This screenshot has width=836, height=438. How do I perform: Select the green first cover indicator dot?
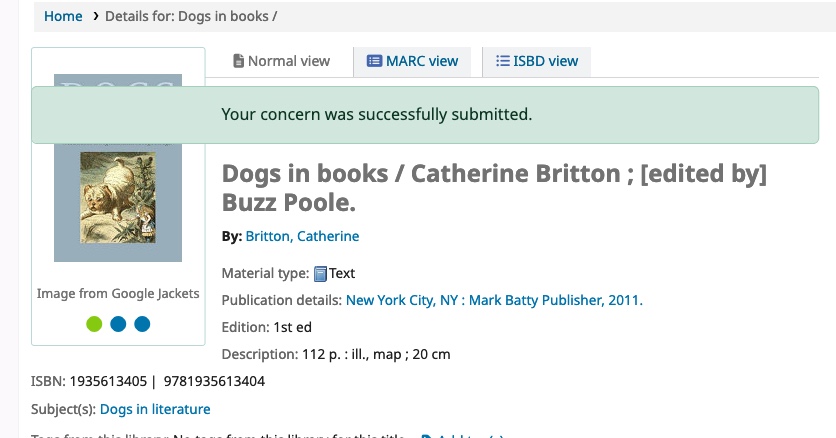tap(94, 324)
